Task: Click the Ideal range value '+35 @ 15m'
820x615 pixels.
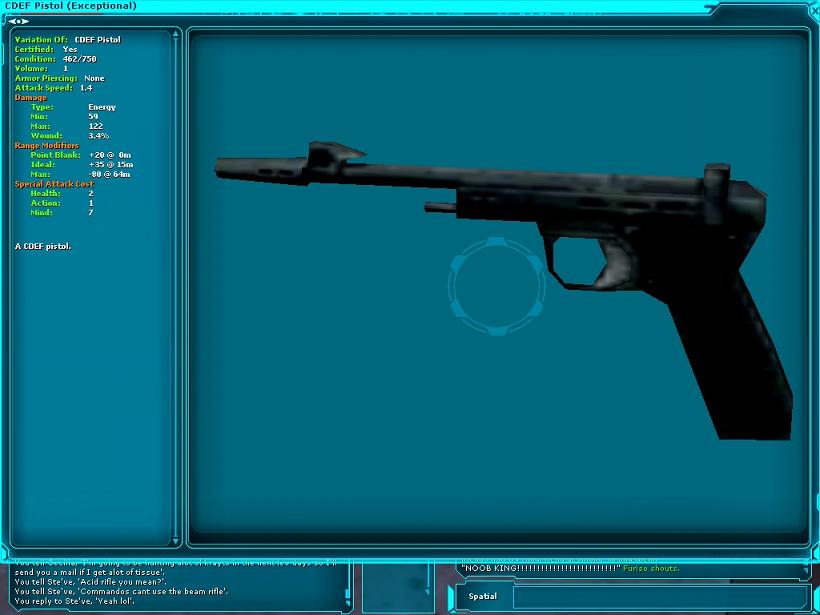Action: click(111, 165)
